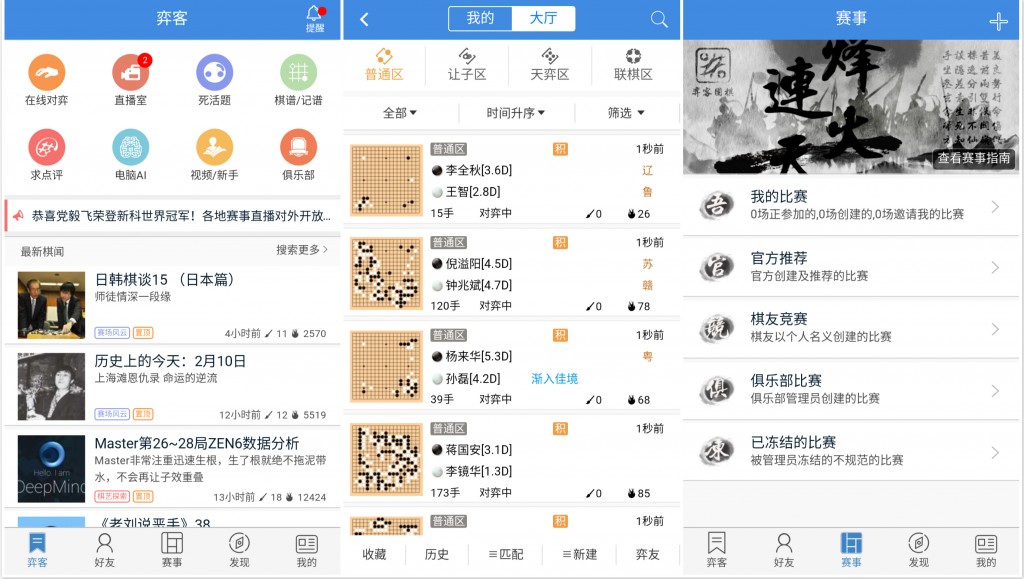Open the 历史 bottom tab
This screenshot has width=1024, height=579.
(x=436, y=554)
